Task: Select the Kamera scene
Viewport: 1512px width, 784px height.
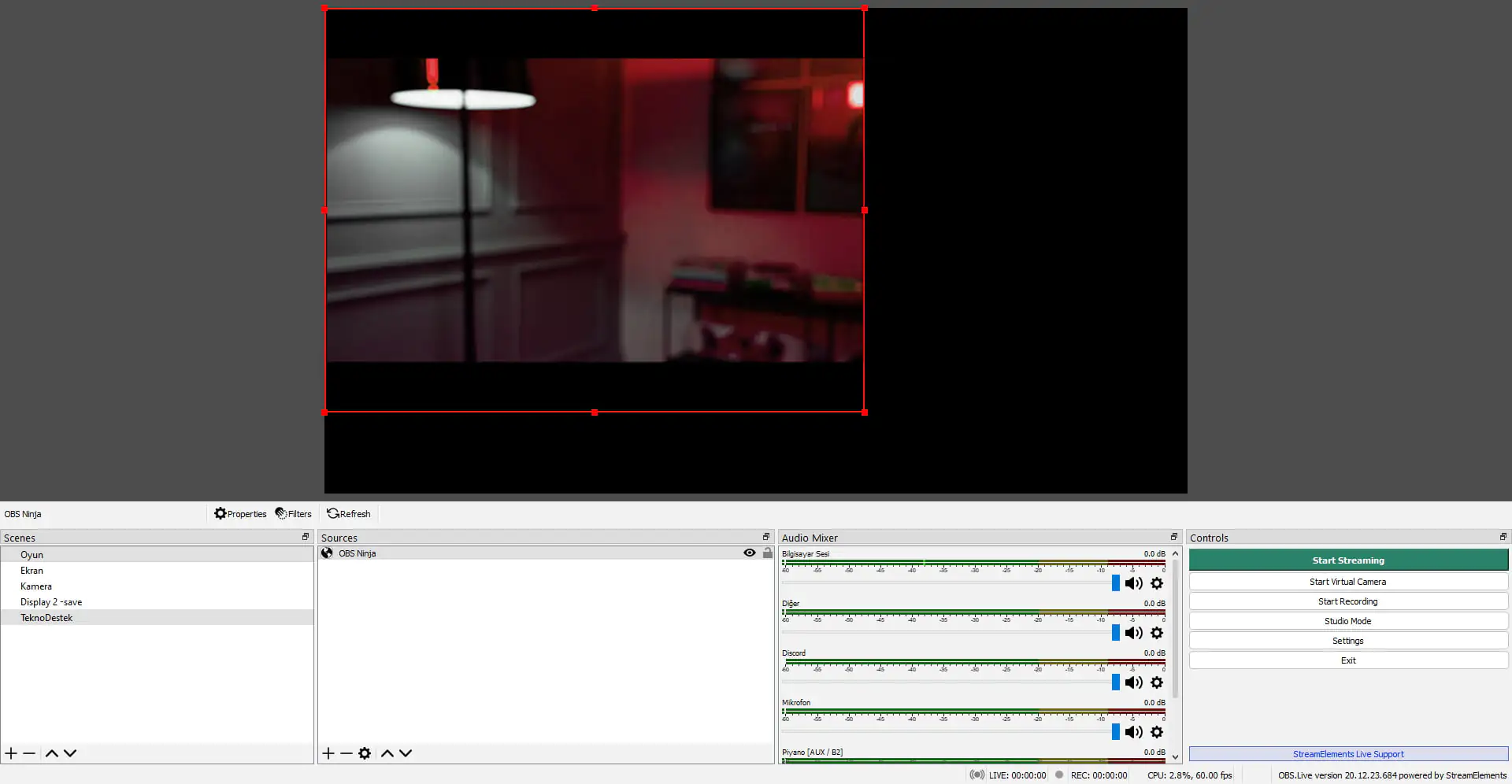Action: [x=36, y=586]
